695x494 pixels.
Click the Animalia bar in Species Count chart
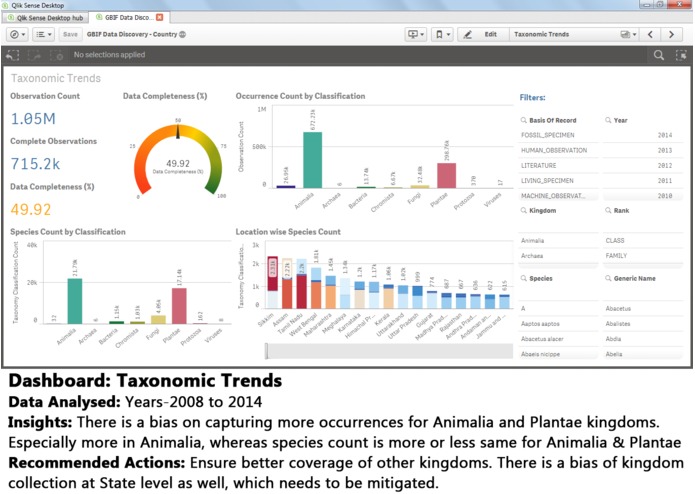pos(75,301)
